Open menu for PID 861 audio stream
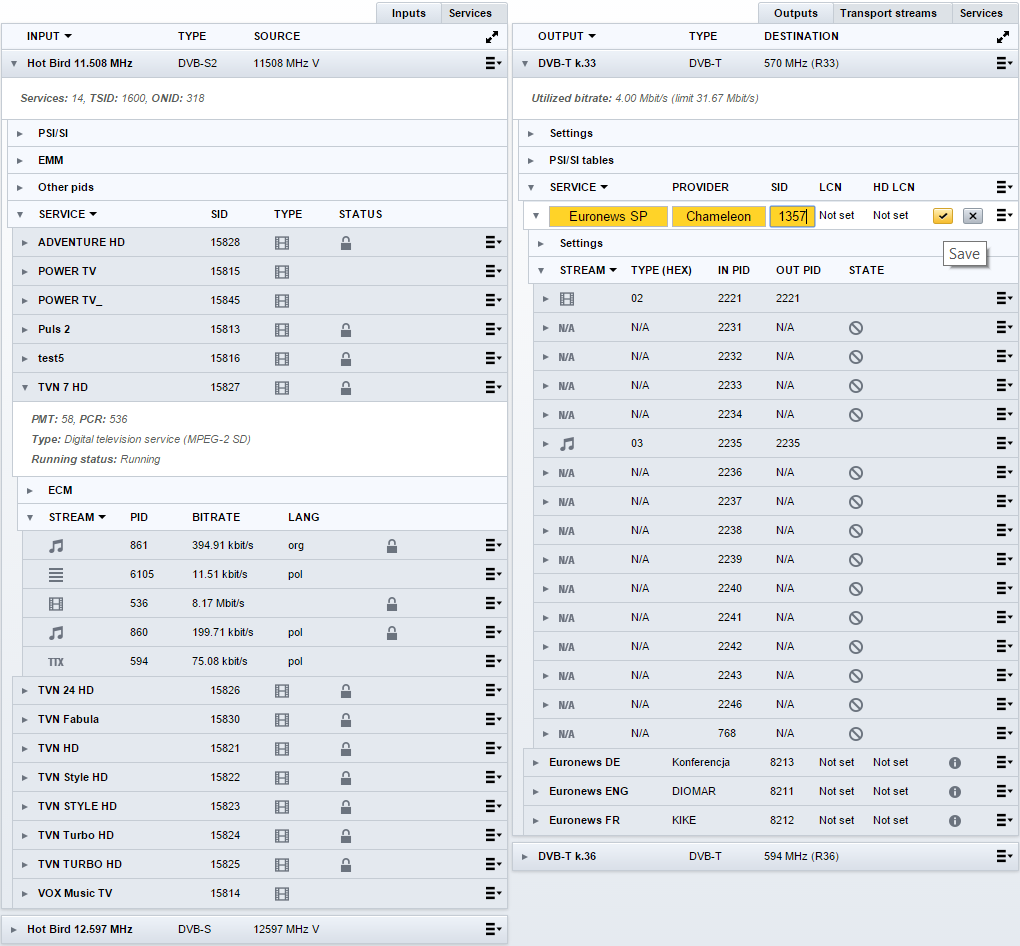This screenshot has height=946, width=1020. point(493,545)
